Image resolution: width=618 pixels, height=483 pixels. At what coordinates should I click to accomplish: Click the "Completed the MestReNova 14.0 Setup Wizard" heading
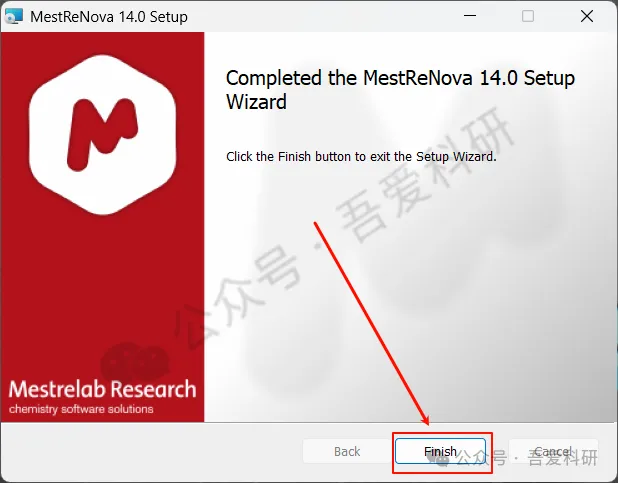coord(400,90)
